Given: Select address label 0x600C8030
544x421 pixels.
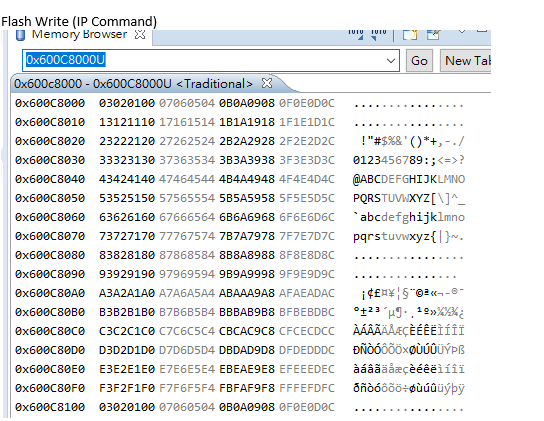Looking at the screenshot, I should tap(50, 160).
